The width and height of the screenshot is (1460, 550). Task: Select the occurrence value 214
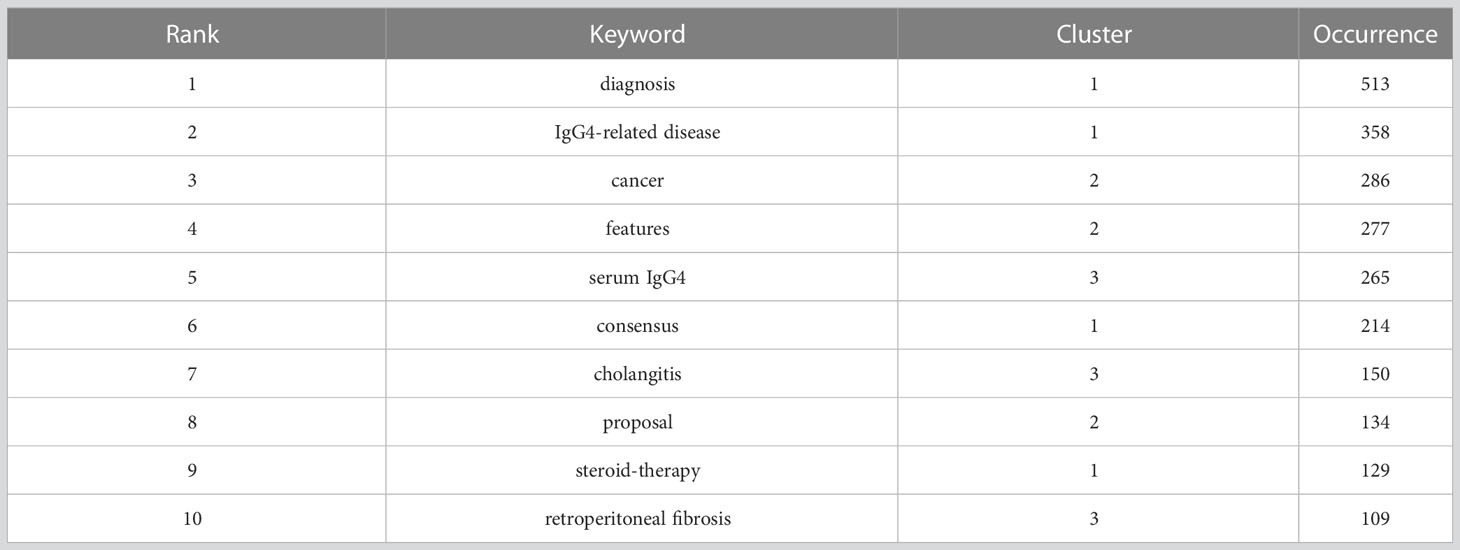pyautogui.click(x=1375, y=326)
